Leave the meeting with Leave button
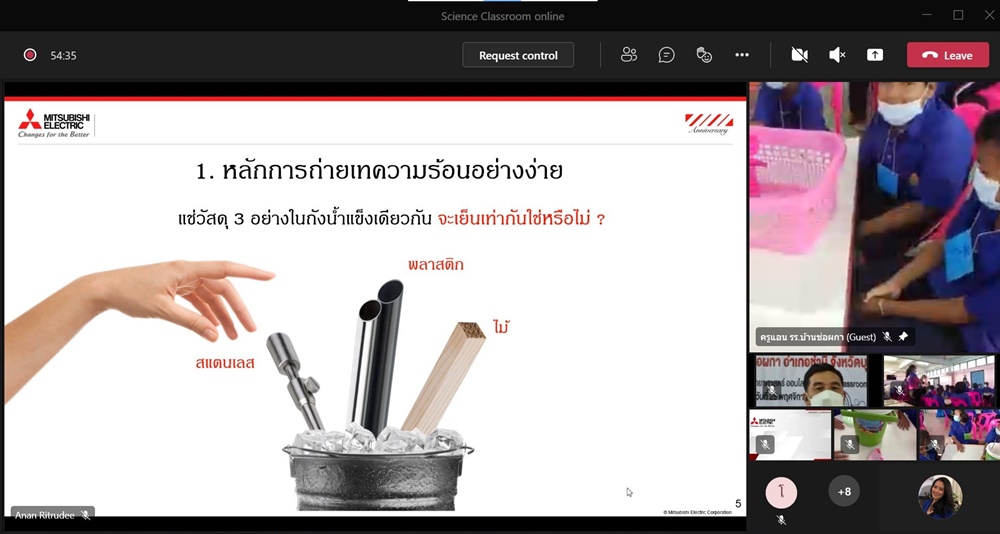The width and height of the screenshot is (1000, 534). [948, 56]
